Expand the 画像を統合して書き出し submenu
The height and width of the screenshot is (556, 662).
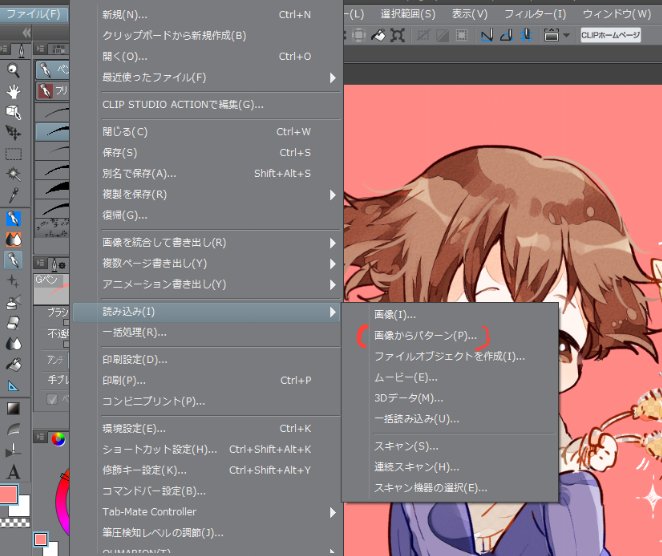(x=332, y=243)
